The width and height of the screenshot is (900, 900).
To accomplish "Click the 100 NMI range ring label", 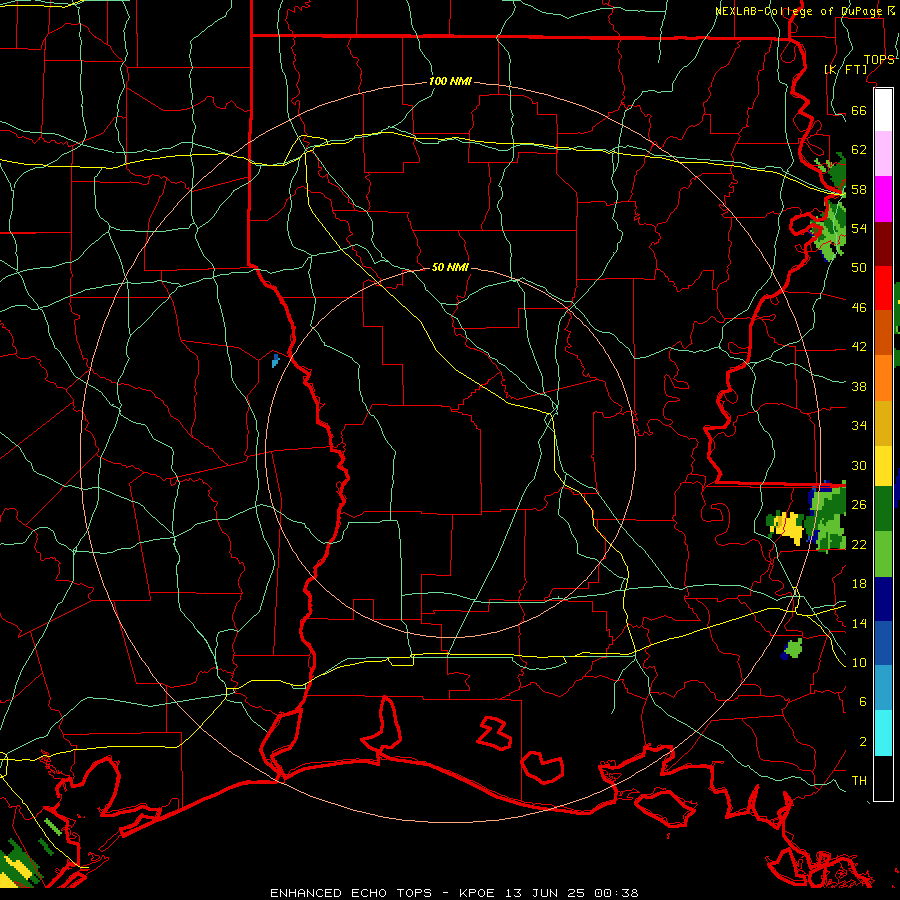I will [x=450, y=81].
